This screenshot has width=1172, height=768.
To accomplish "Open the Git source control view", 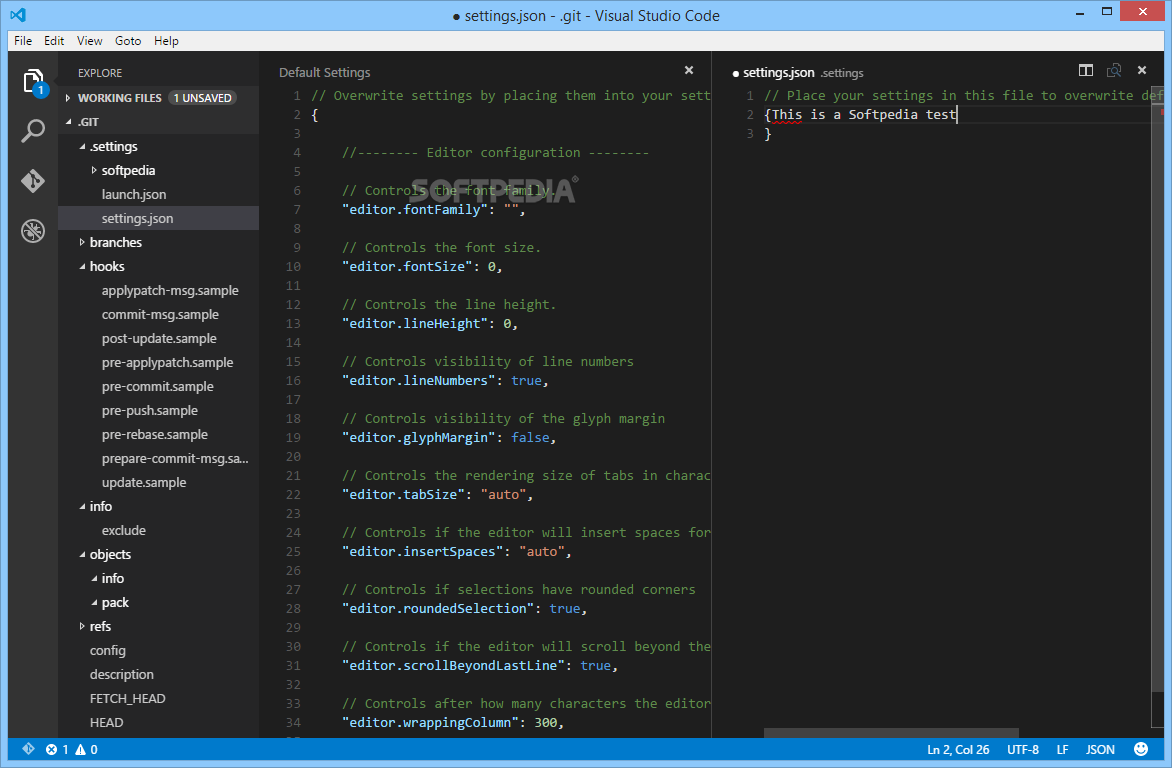I will (x=33, y=181).
